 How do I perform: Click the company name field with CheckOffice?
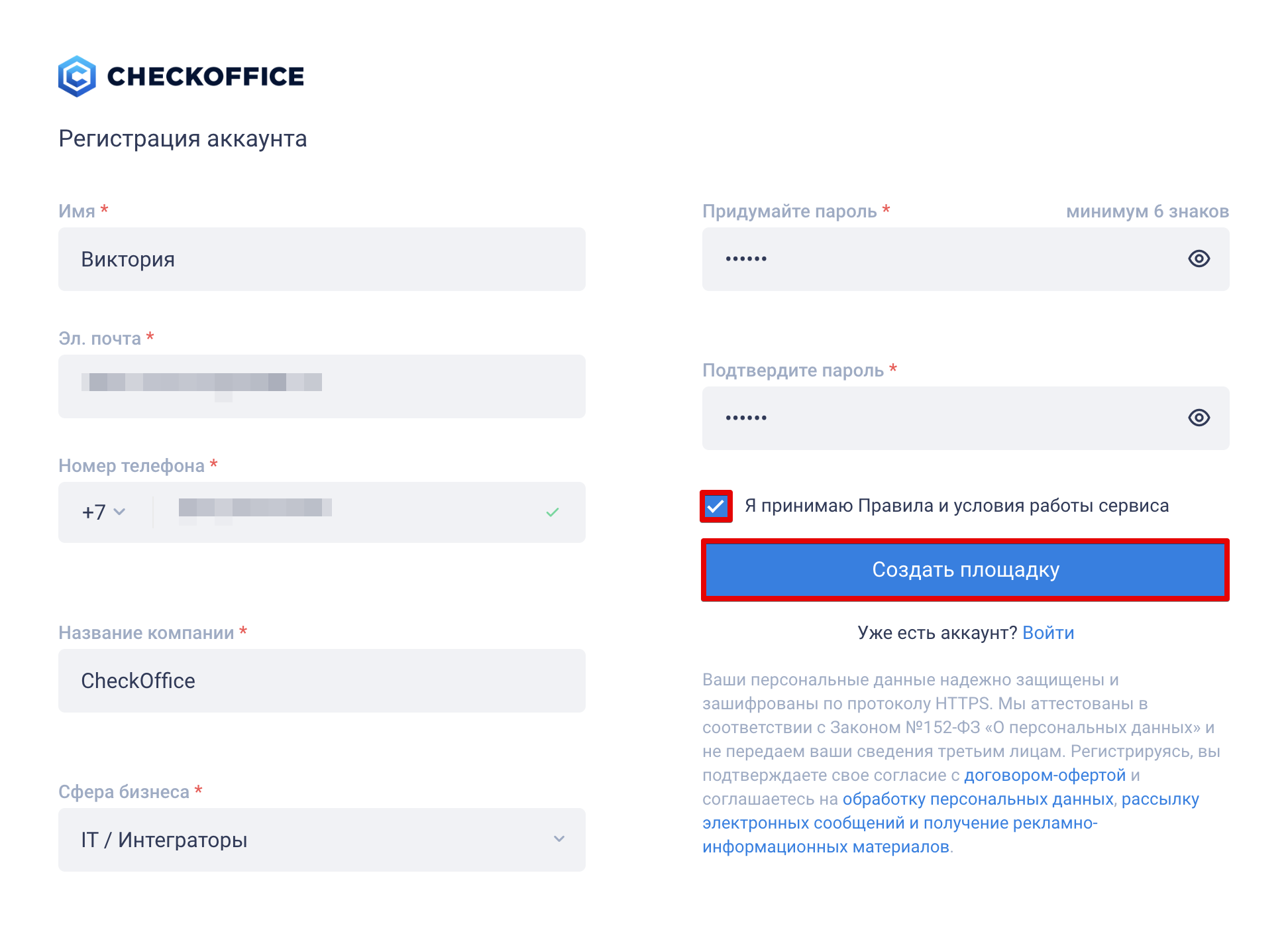tap(321, 681)
